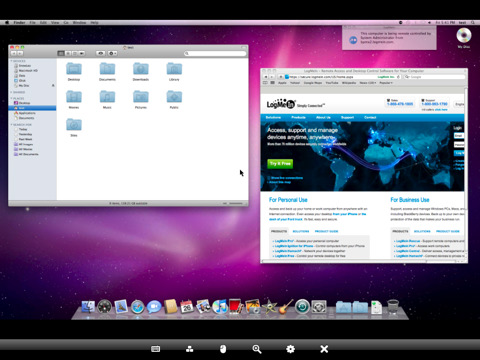The image size is (480, 360).
Task: Open the Window menu in the menu bar
Action: tap(79, 23)
